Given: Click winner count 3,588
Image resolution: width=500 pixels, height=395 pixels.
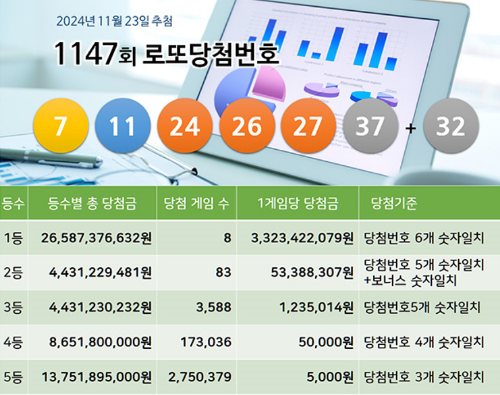Looking at the screenshot, I should click(214, 307).
